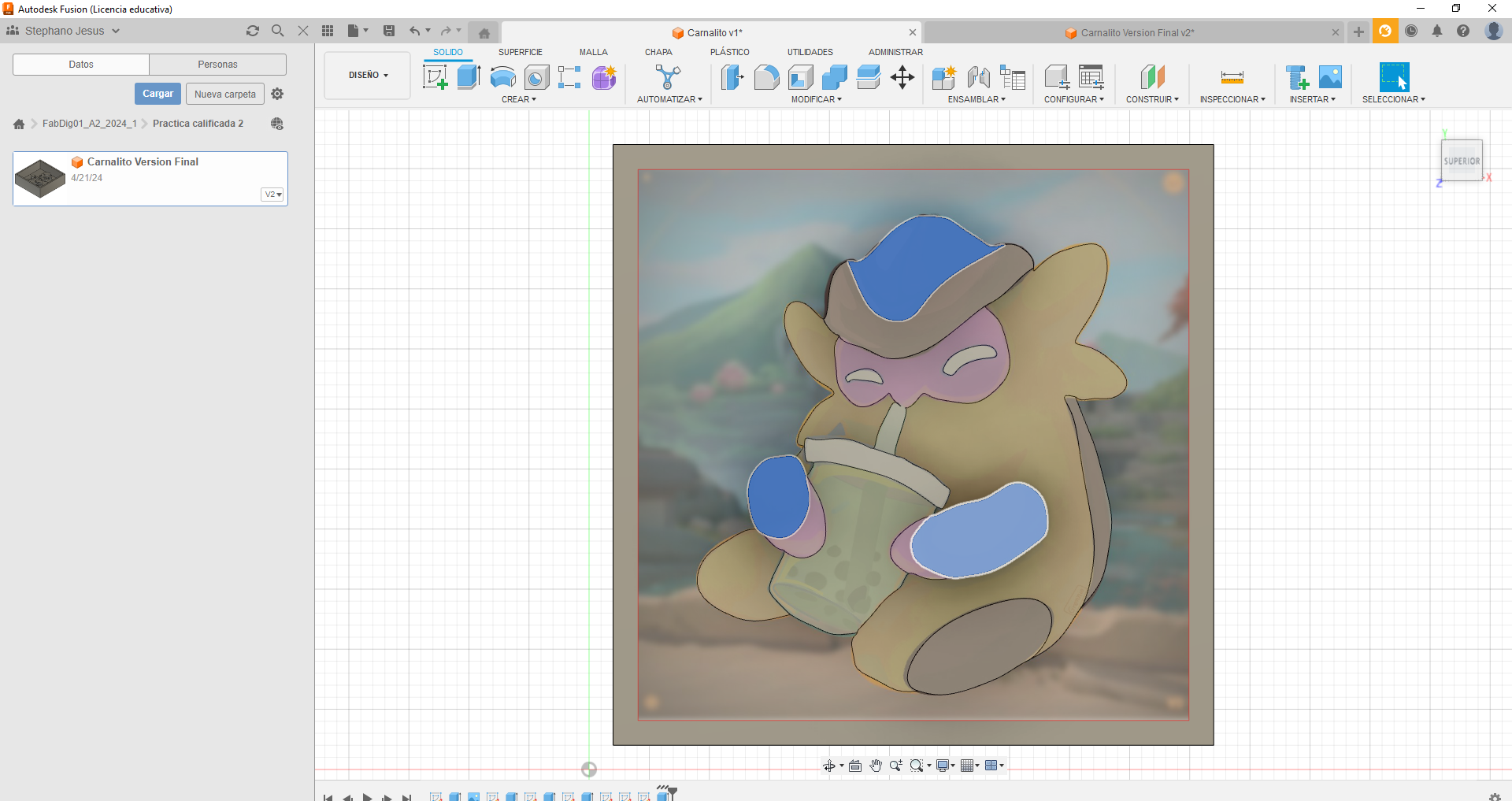Click the search magnifier in data panel
Screen dimensions: 1512x801
pyautogui.click(x=277, y=31)
